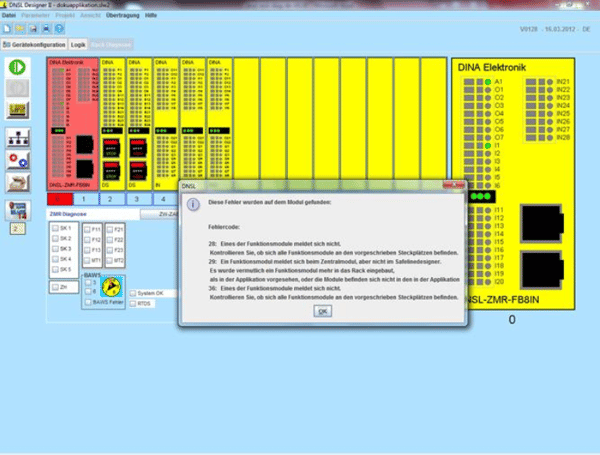This screenshot has height=455, width=600.
Task: Click the print toolbar icon
Action: [44, 28]
